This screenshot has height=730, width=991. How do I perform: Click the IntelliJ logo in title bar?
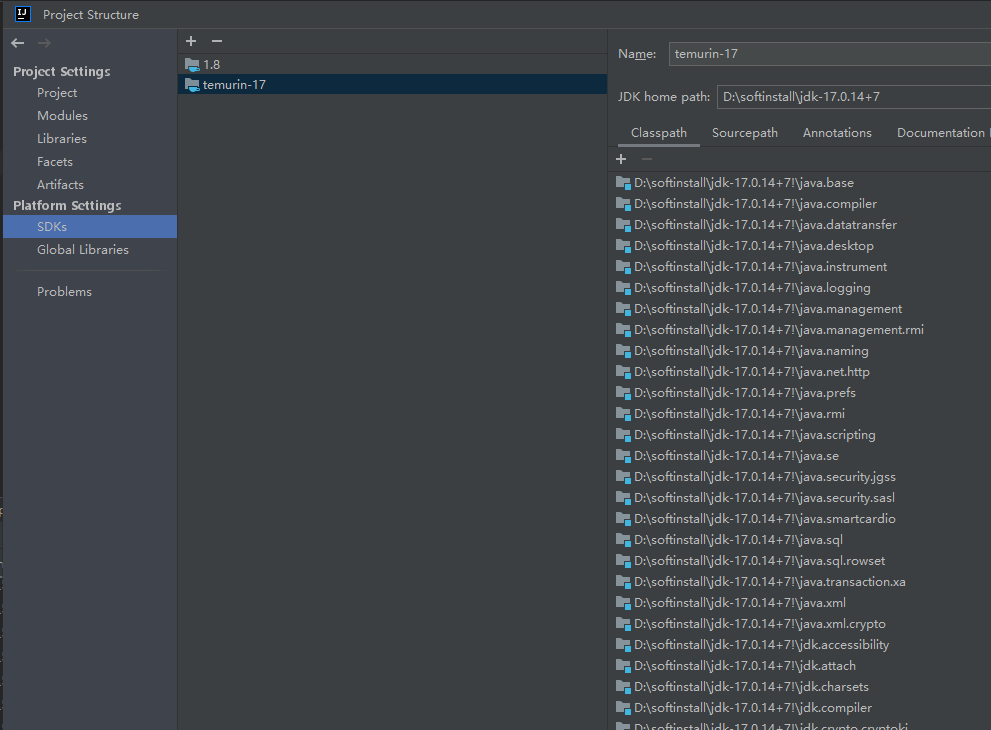pyautogui.click(x=23, y=14)
